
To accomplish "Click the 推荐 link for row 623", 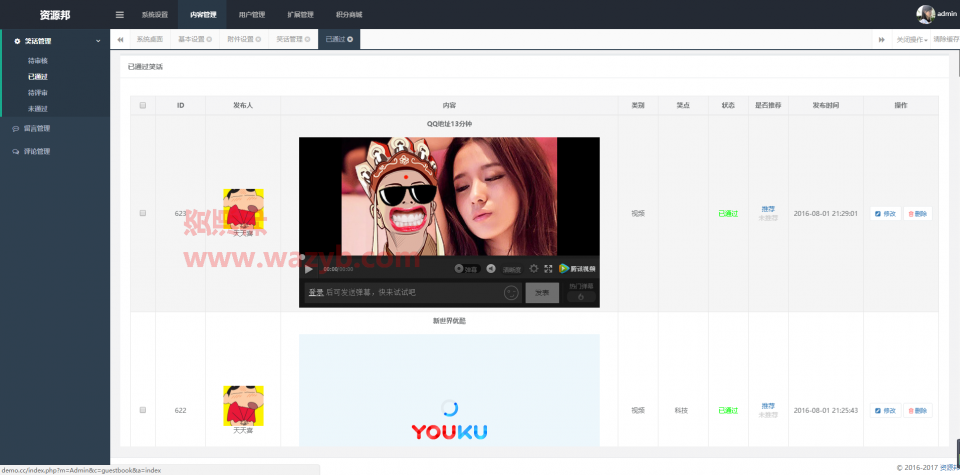I will (768, 209).
